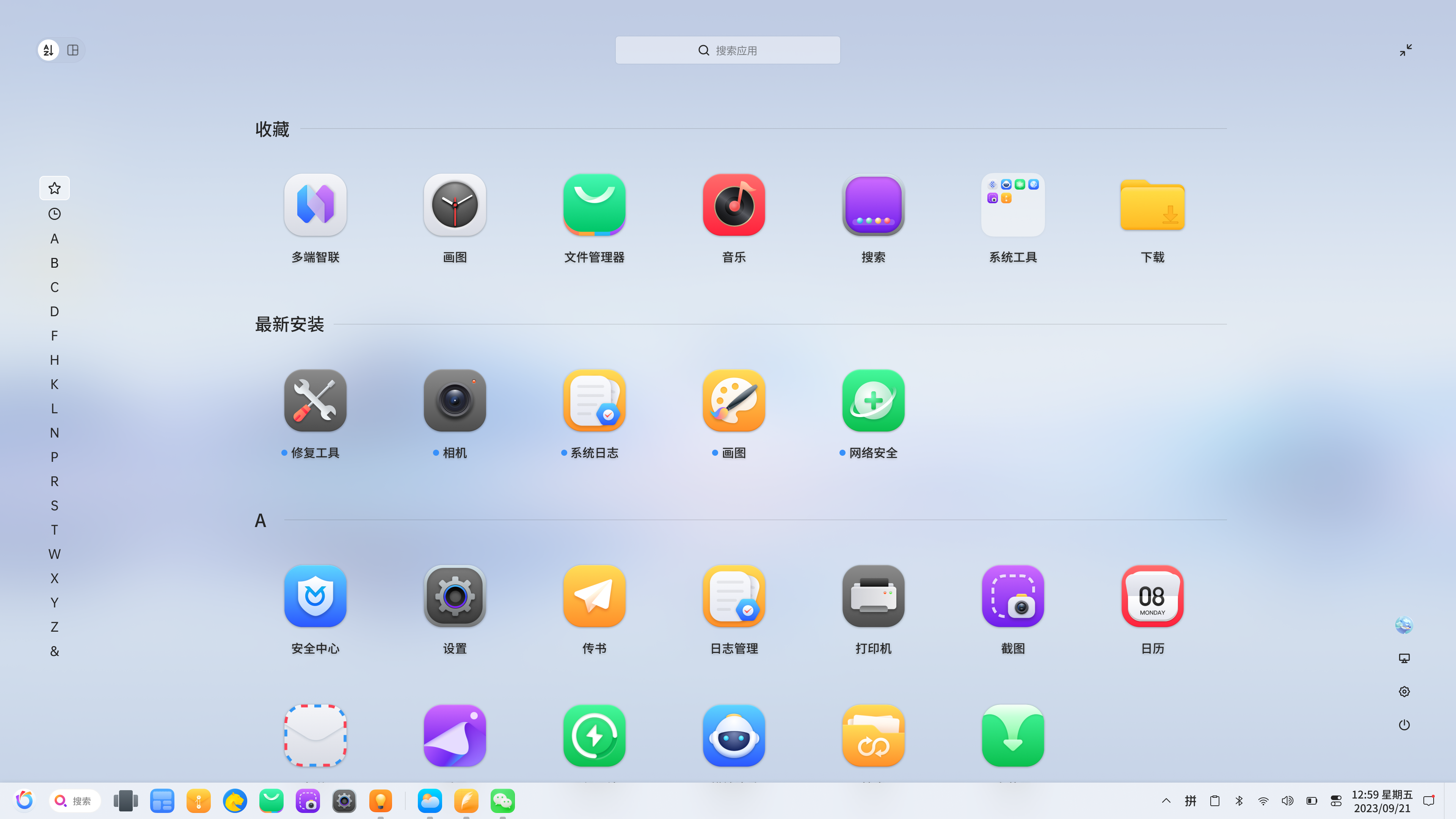The height and width of the screenshot is (819, 1456).
Task: Open the 下载 folder
Action: [x=1153, y=205]
